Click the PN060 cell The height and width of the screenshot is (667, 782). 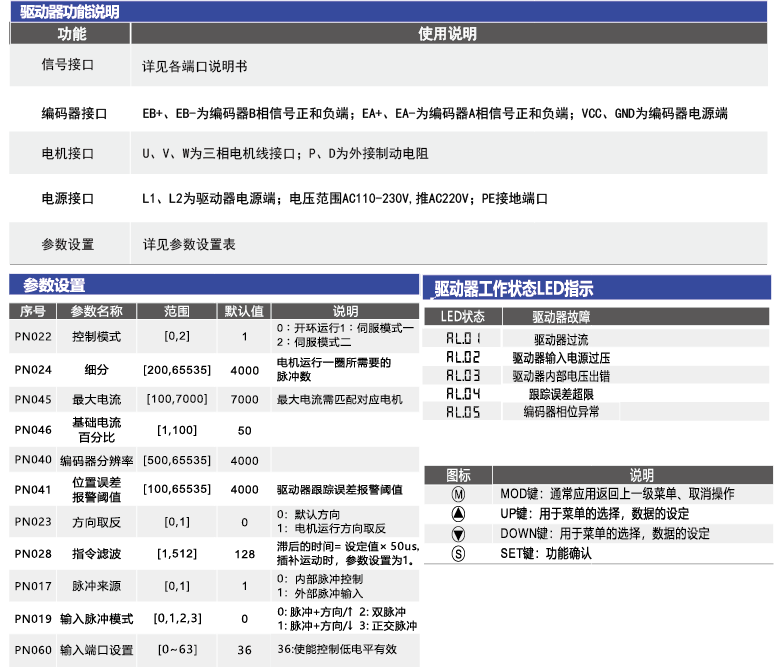33,650
